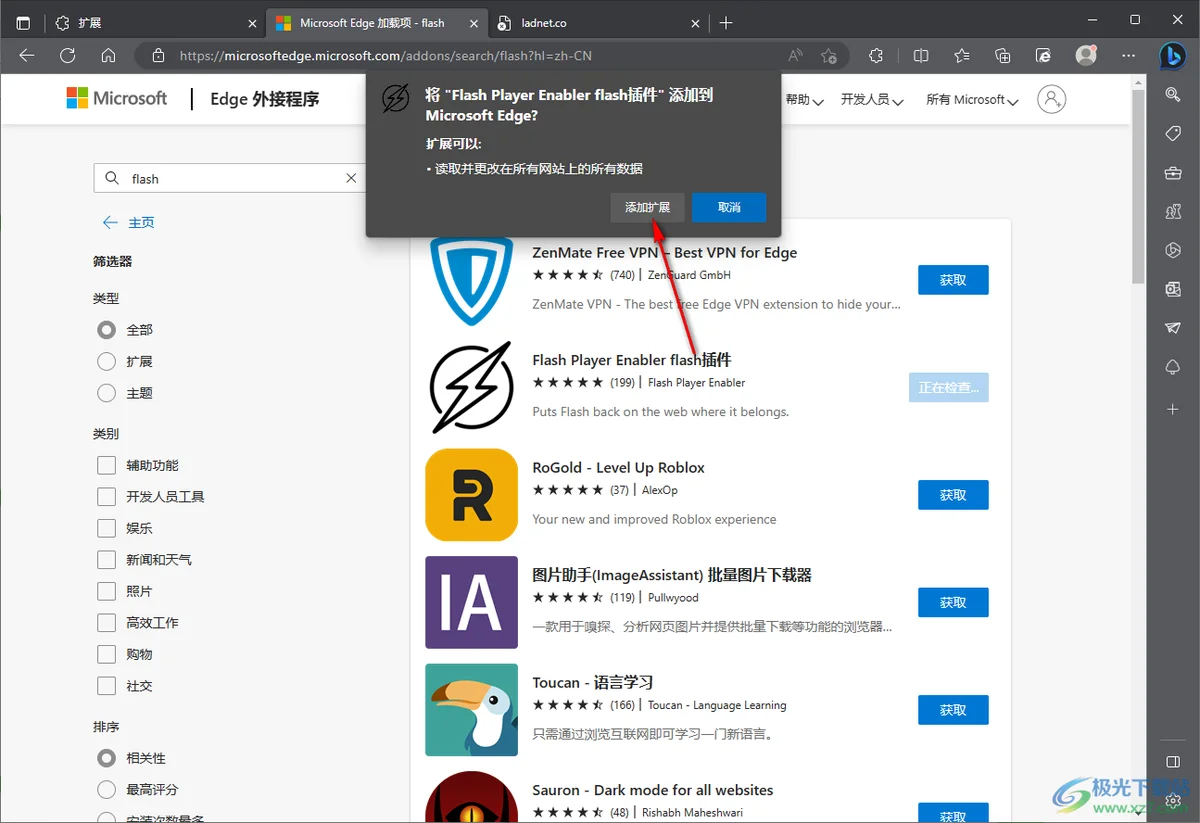Open sidebar Drop paper plane icon
This screenshot has height=823, width=1200.
(1173, 329)
